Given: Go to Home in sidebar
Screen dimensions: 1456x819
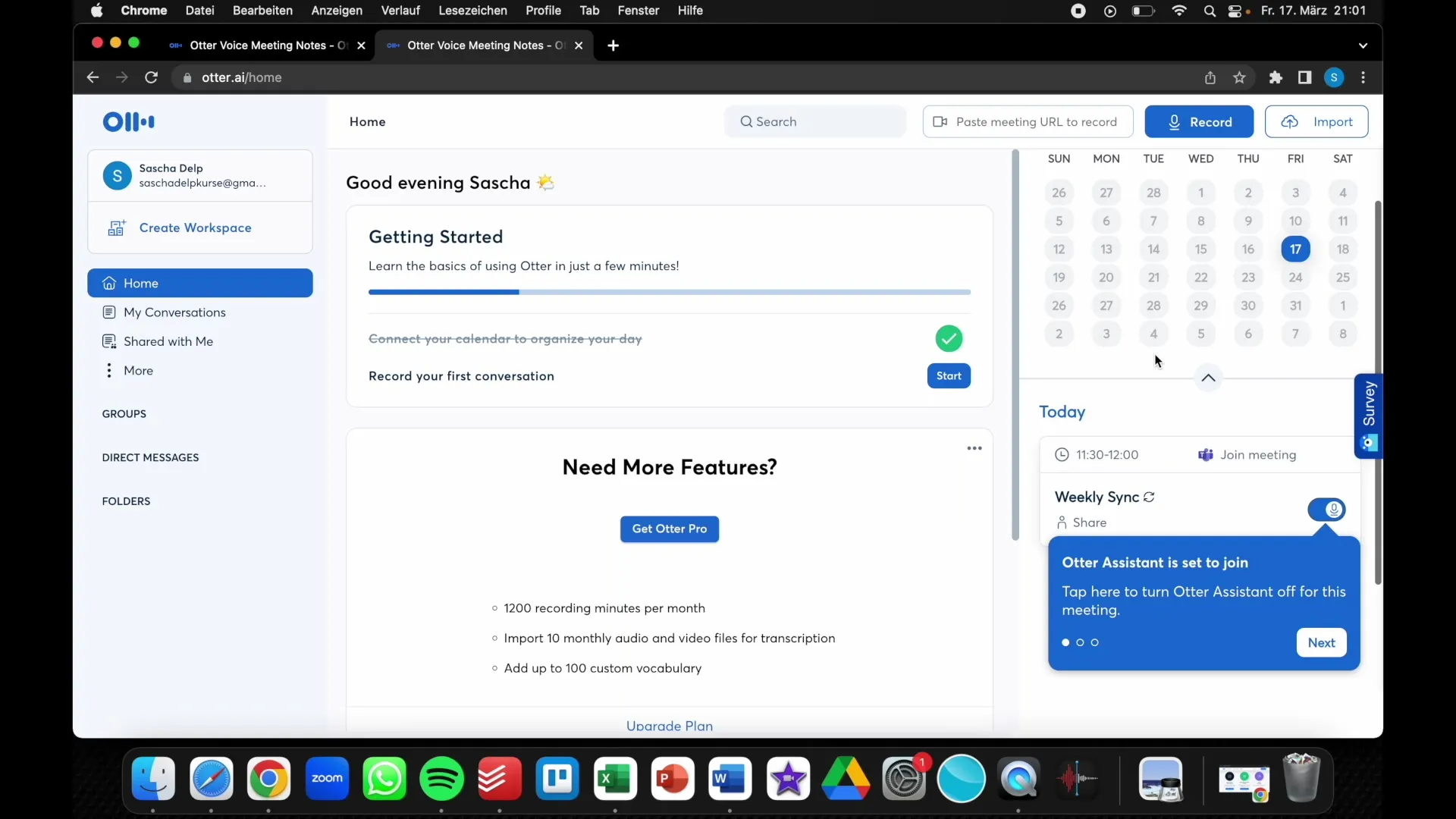Looking at the screenshot, I should click(200, 283).
